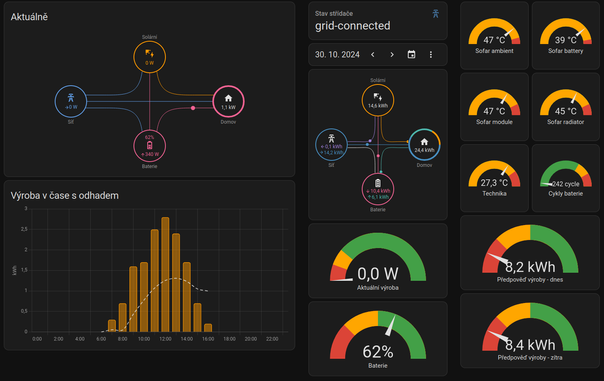Open the Sofar module temperature gauge

pyautogui.click(x=494, y=107)
